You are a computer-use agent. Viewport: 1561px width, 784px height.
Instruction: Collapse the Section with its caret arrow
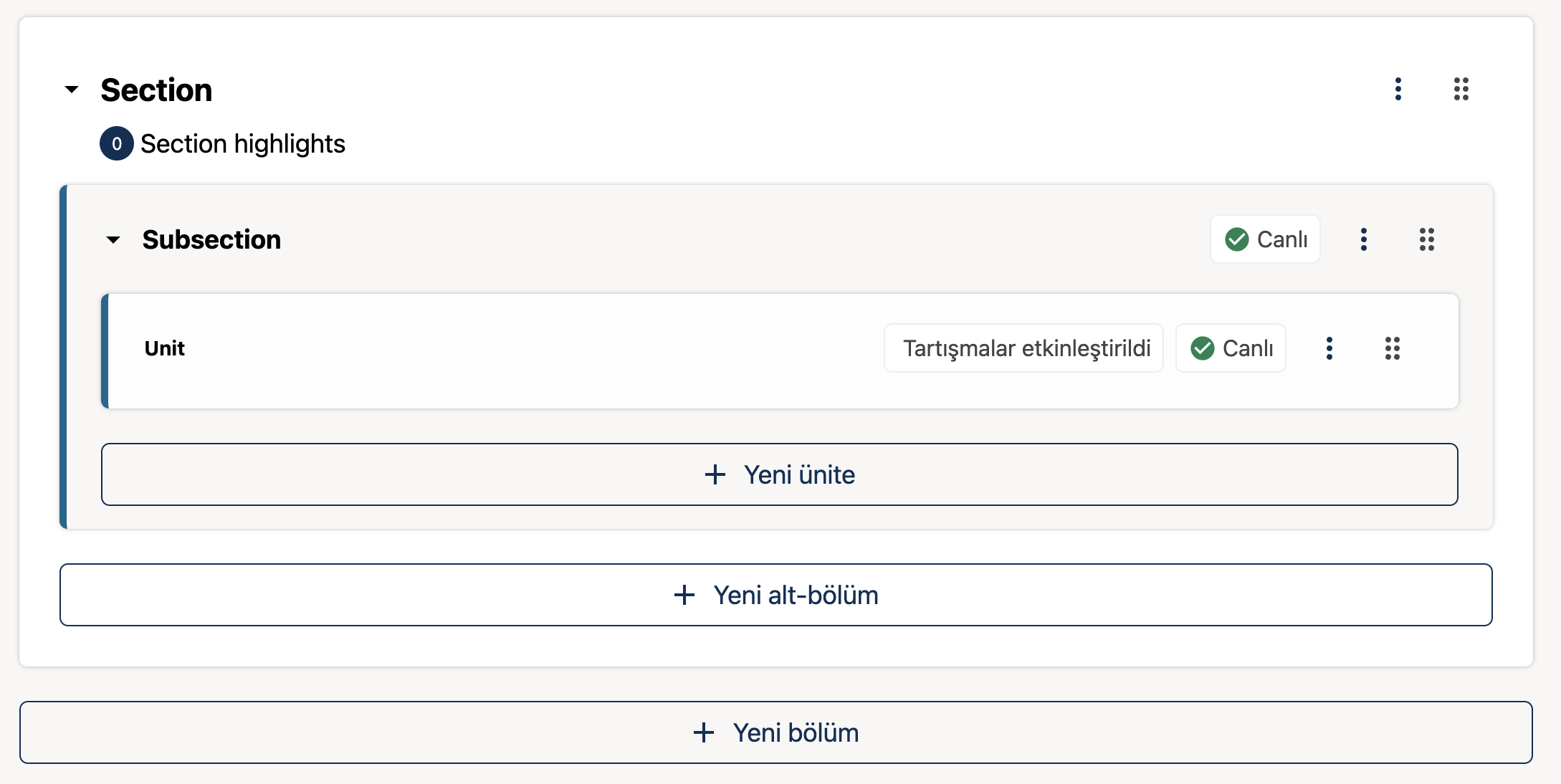click(x=72, y=90)
